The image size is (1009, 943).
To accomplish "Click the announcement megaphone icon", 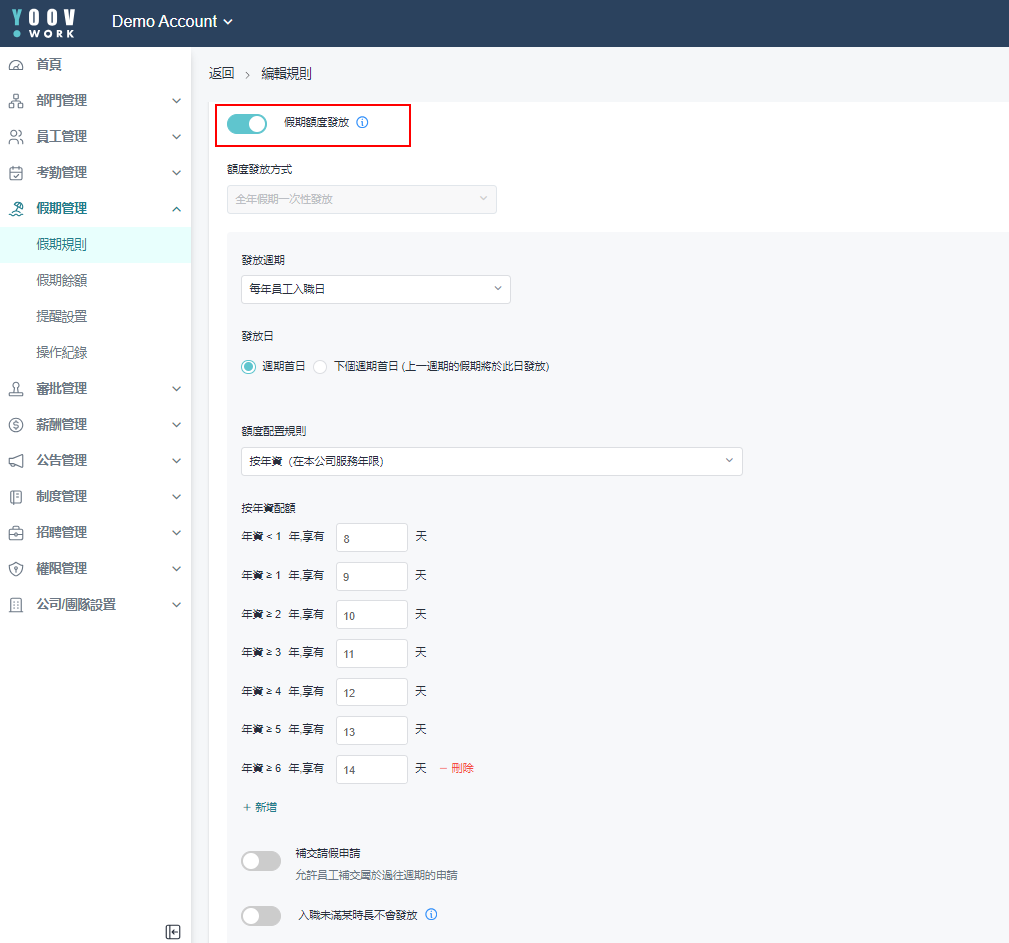I will [16, 461].
